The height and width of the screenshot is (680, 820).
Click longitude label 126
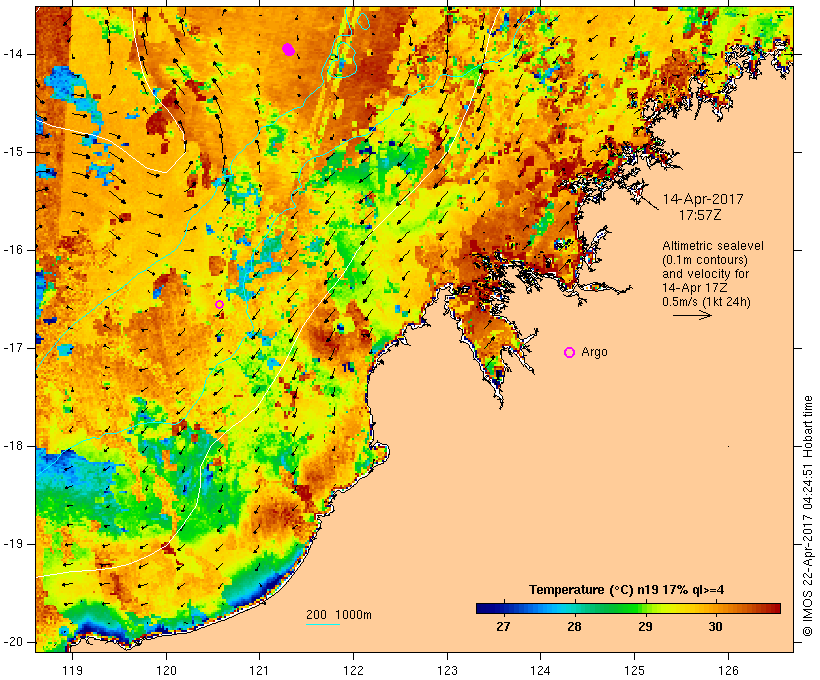(728, 670)
